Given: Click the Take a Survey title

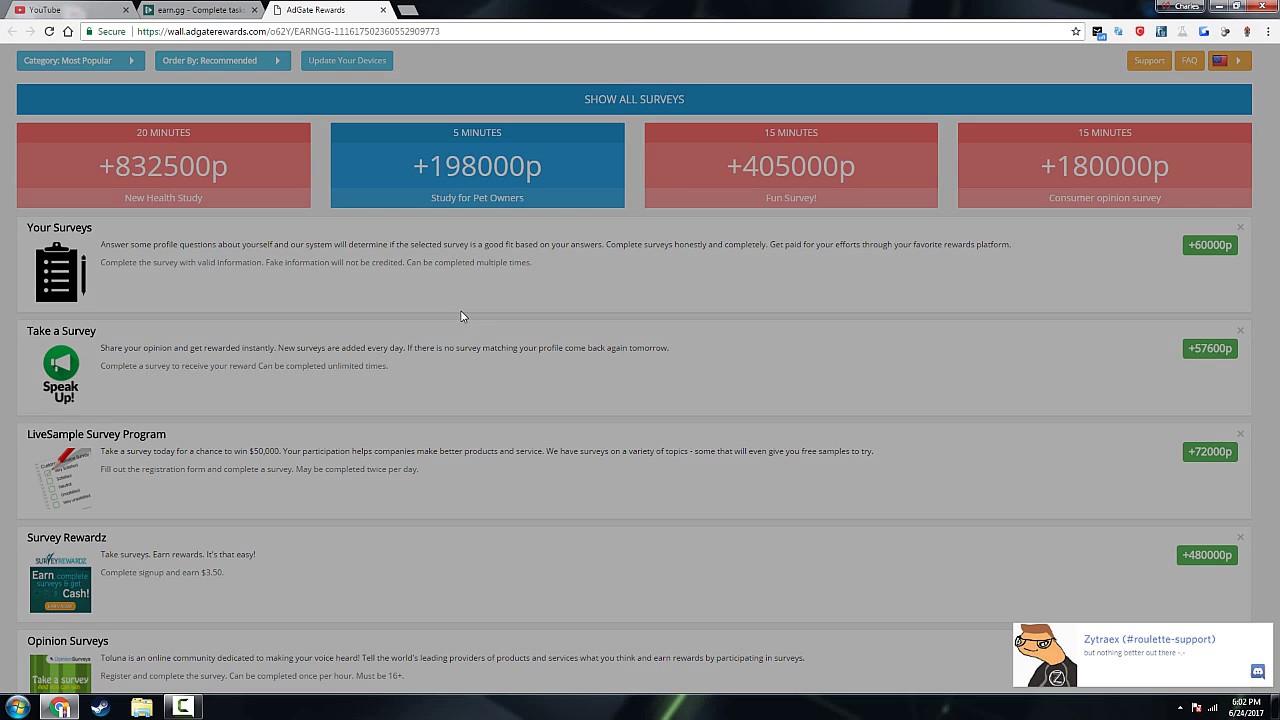Looking at the screenshot, I should [61, 330].
